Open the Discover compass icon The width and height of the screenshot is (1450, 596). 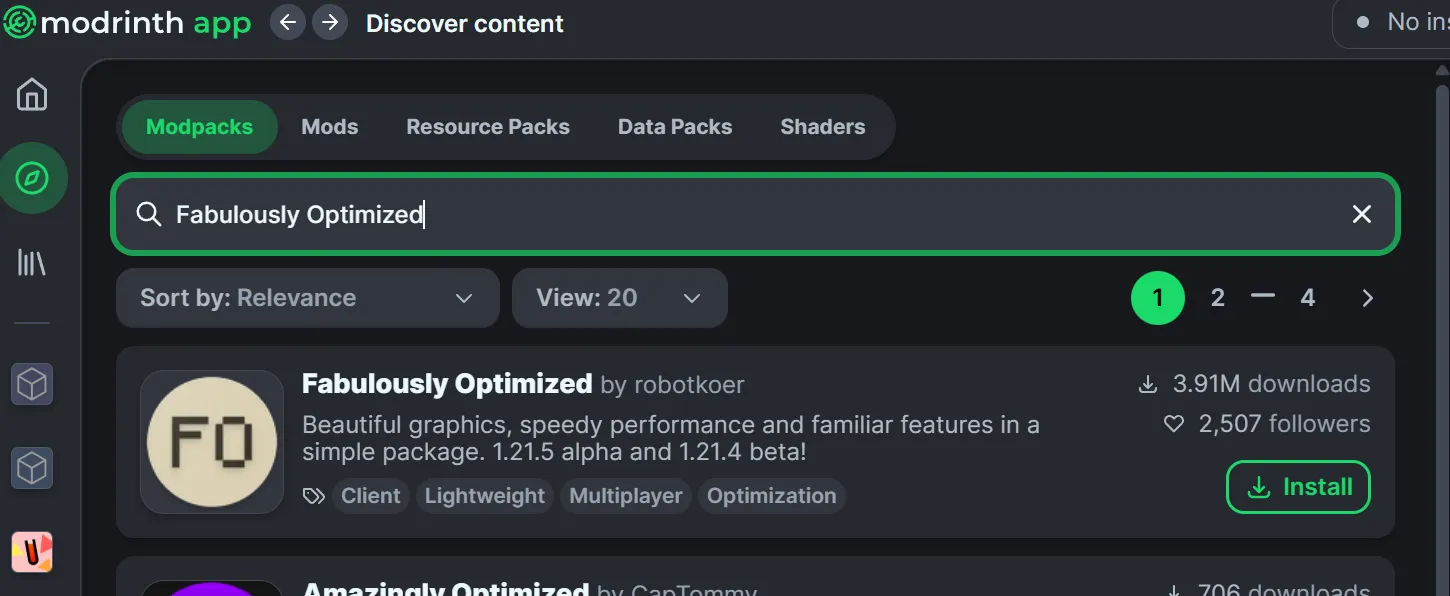[32, 179]
